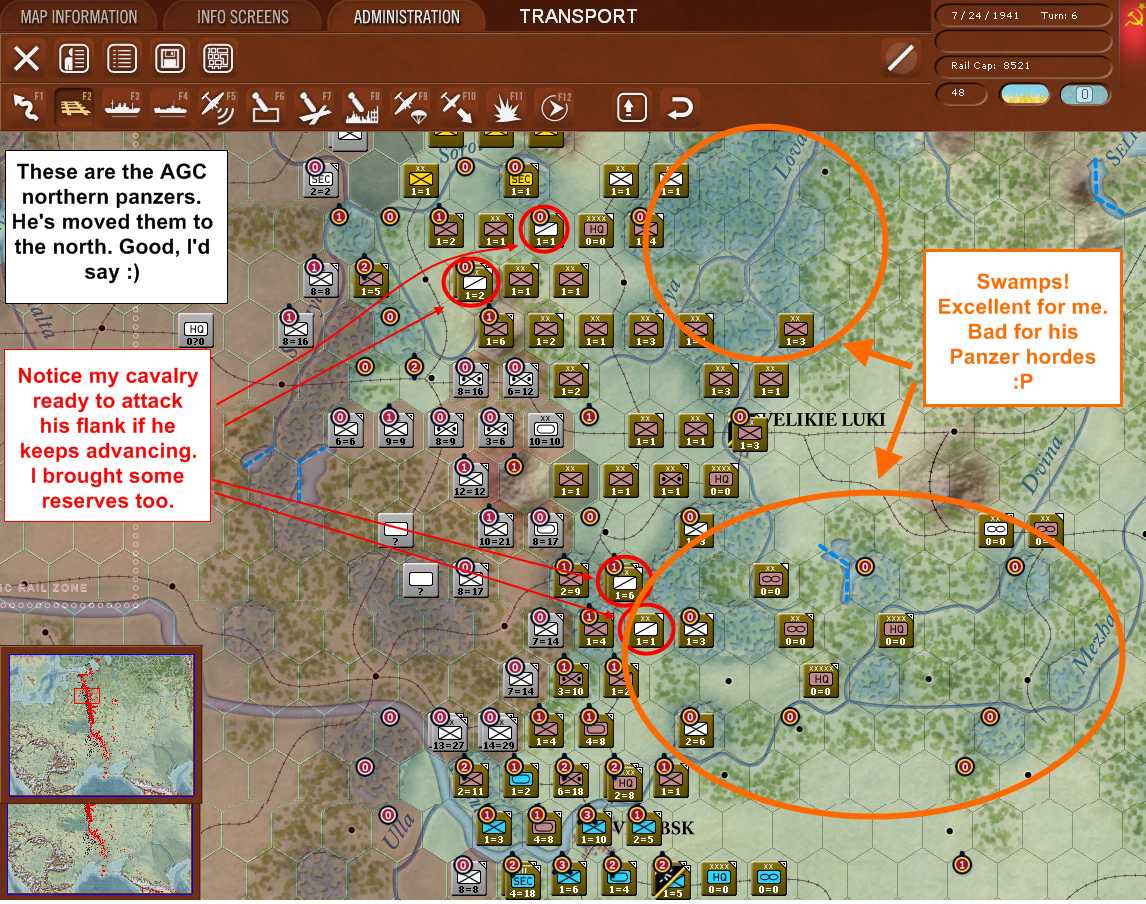The image size is (1146, 904).
Task: Undo the last move with curved arrow
Action: pyautogui.click(x=680, y=107)
